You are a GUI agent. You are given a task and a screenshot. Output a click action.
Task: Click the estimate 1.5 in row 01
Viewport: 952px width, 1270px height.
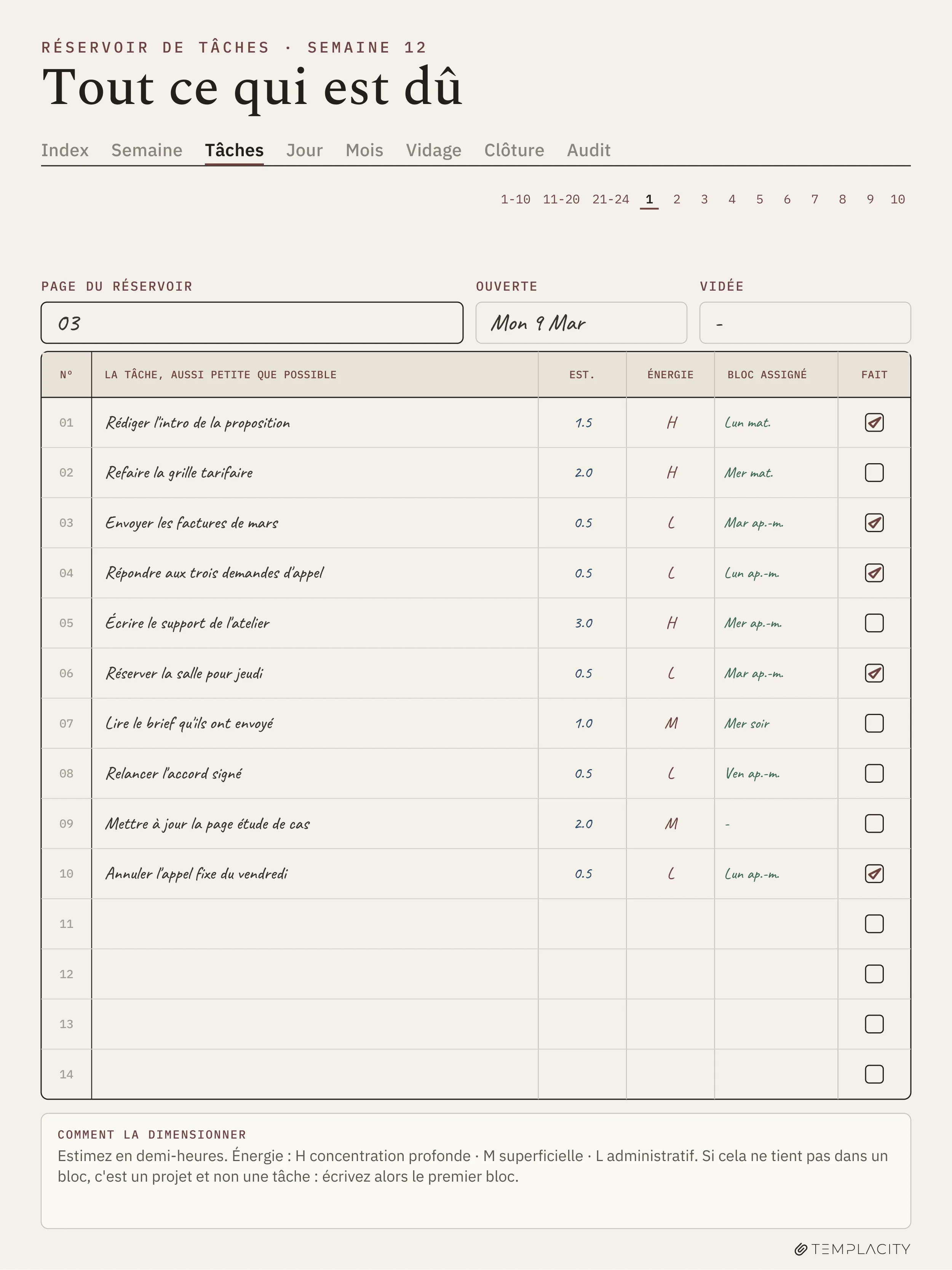(x=584, y=422)
